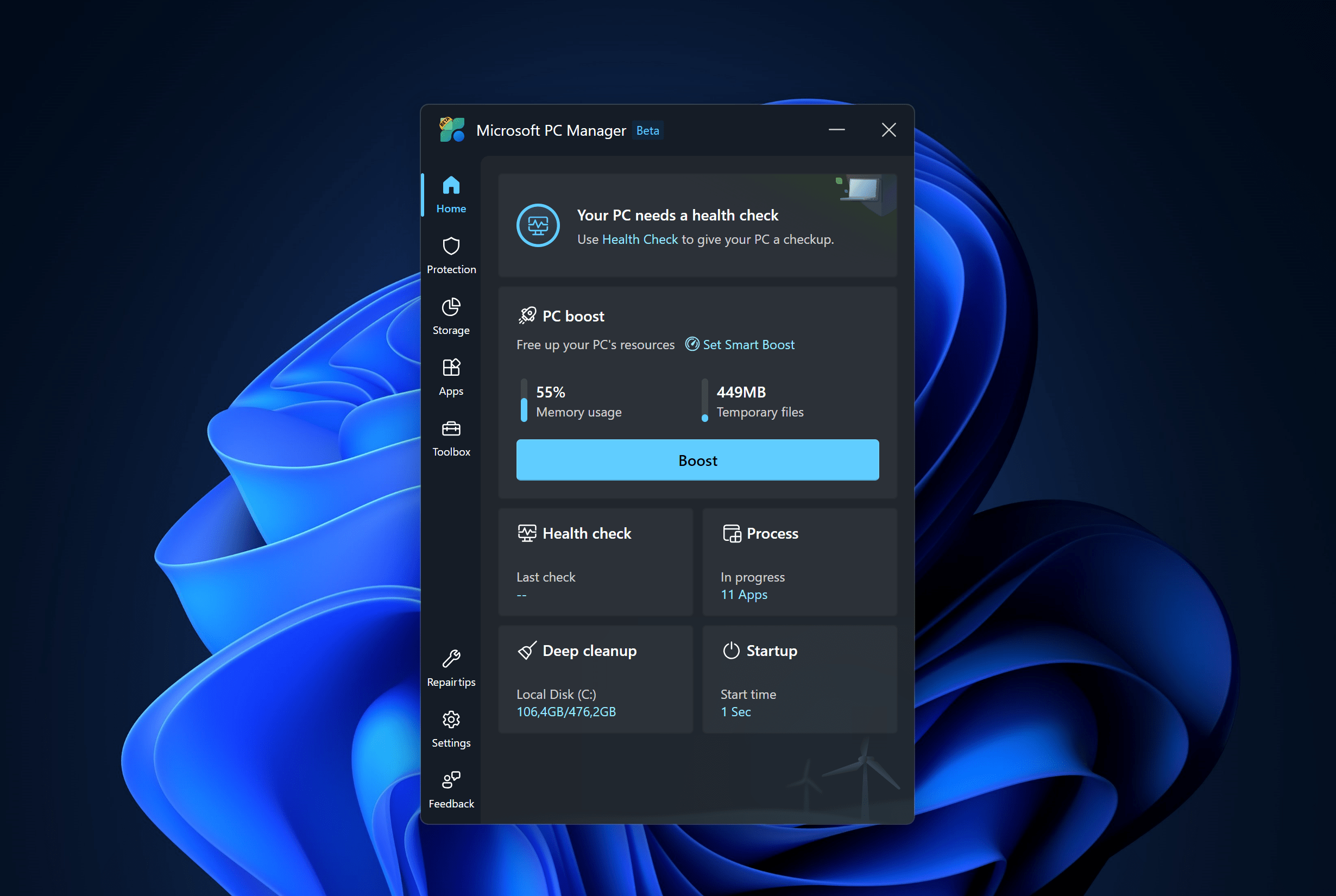Open the Health Check link in the banner
The image size is (1336, 896).
[640, 239]
